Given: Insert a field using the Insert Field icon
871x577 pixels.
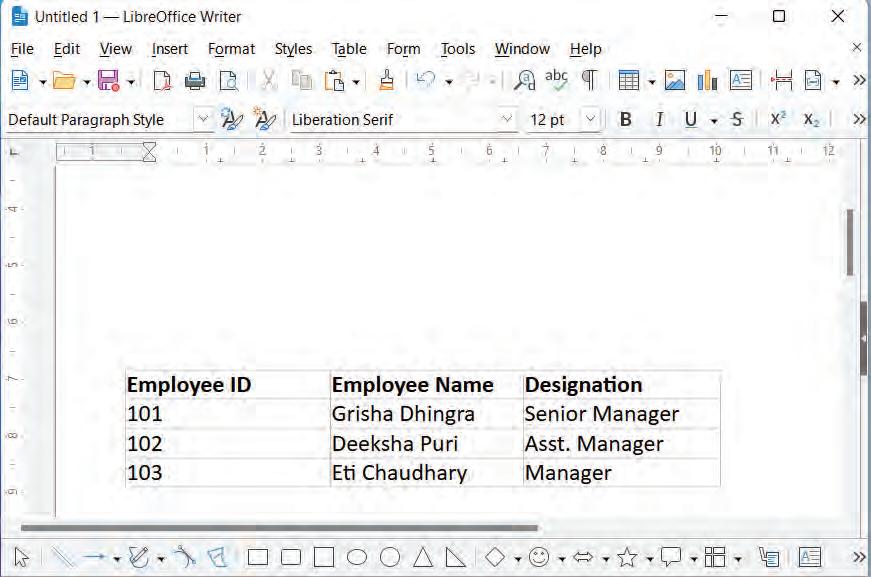Looking at the screenshot, I should pyautogui.click(x=813, y=81).
